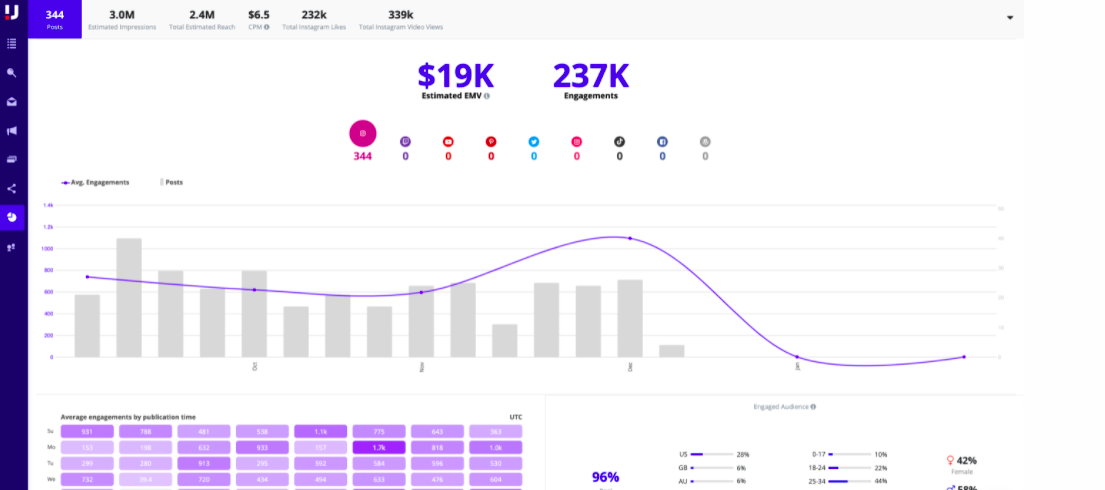
Task: Select the CPM $6.5 stat
Action: click(259, 20)
